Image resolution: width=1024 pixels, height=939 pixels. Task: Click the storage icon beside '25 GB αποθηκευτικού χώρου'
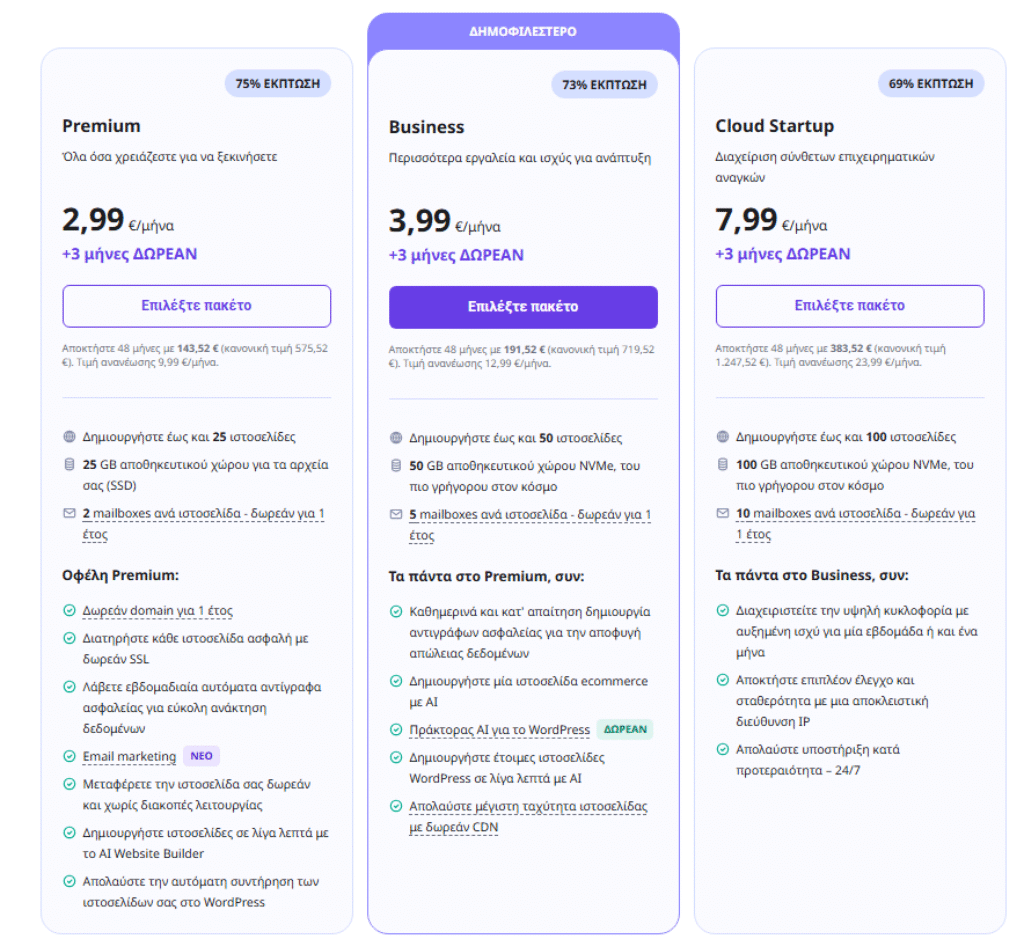[x=69, y=465]
